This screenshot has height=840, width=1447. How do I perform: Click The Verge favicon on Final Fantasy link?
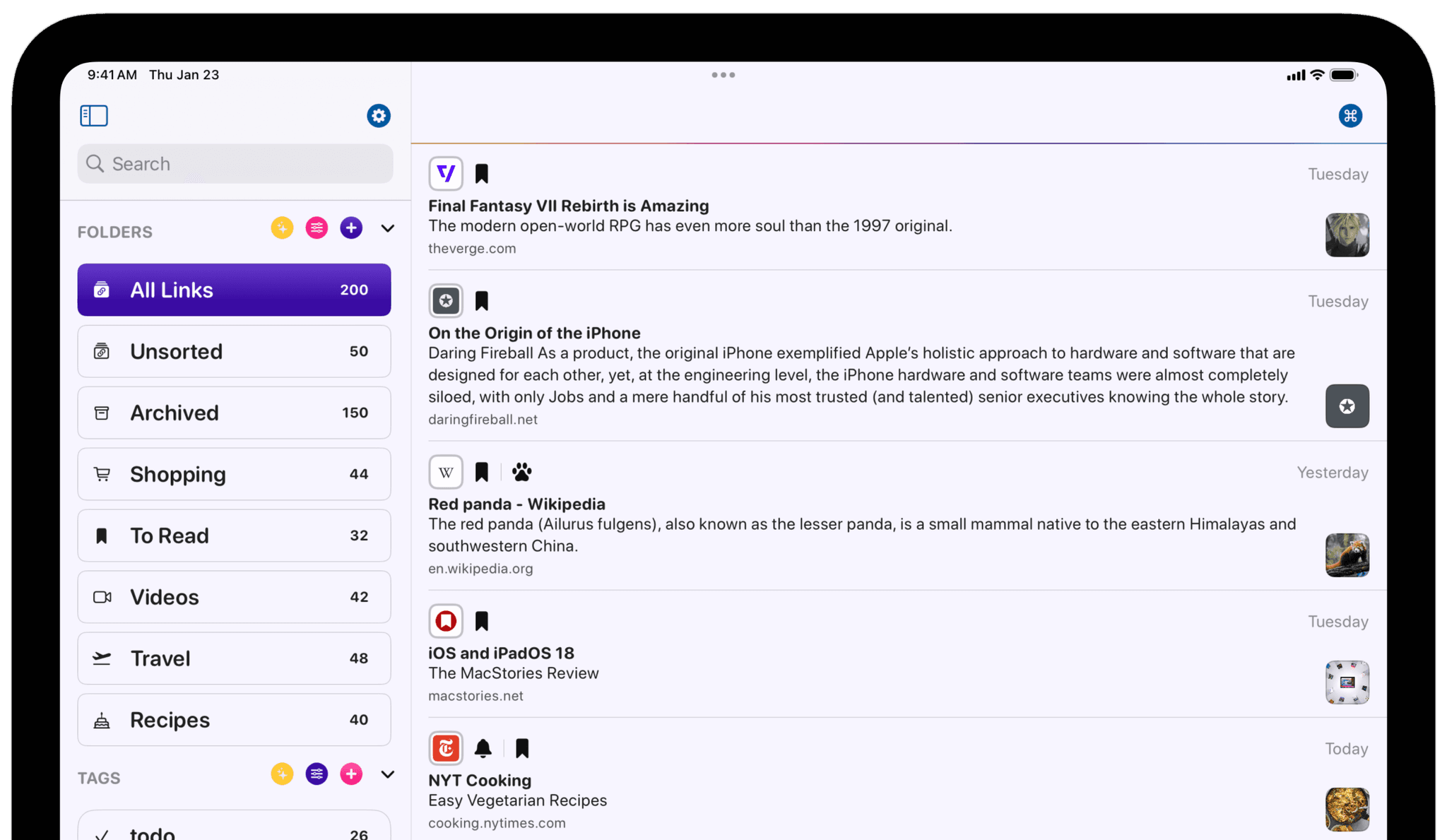click(446, 174)
